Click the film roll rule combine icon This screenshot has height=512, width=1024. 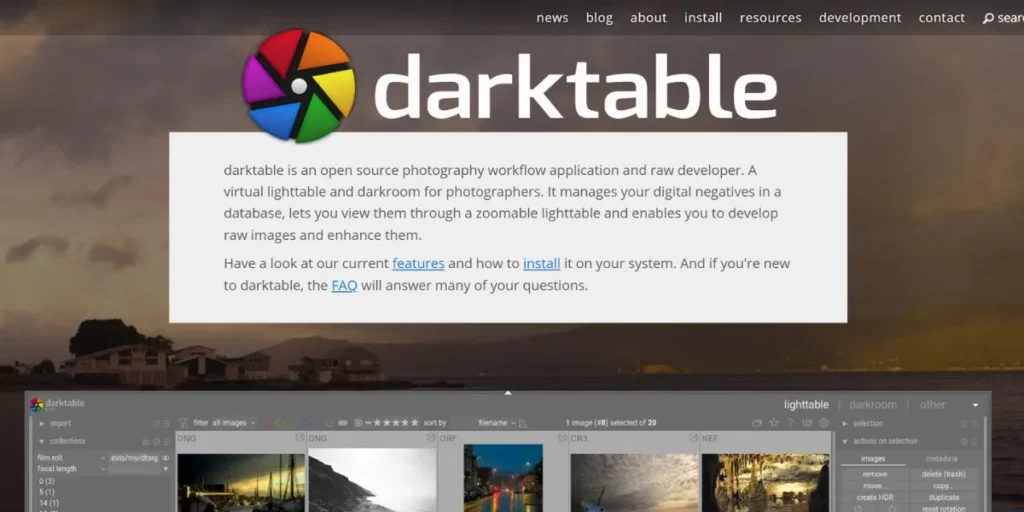pyautogui.click(x=165, y=458)
